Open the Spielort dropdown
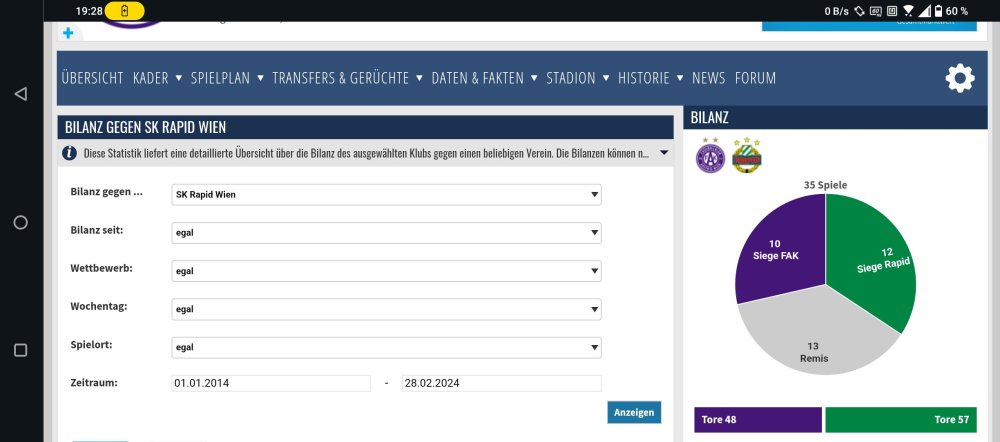 386,348
